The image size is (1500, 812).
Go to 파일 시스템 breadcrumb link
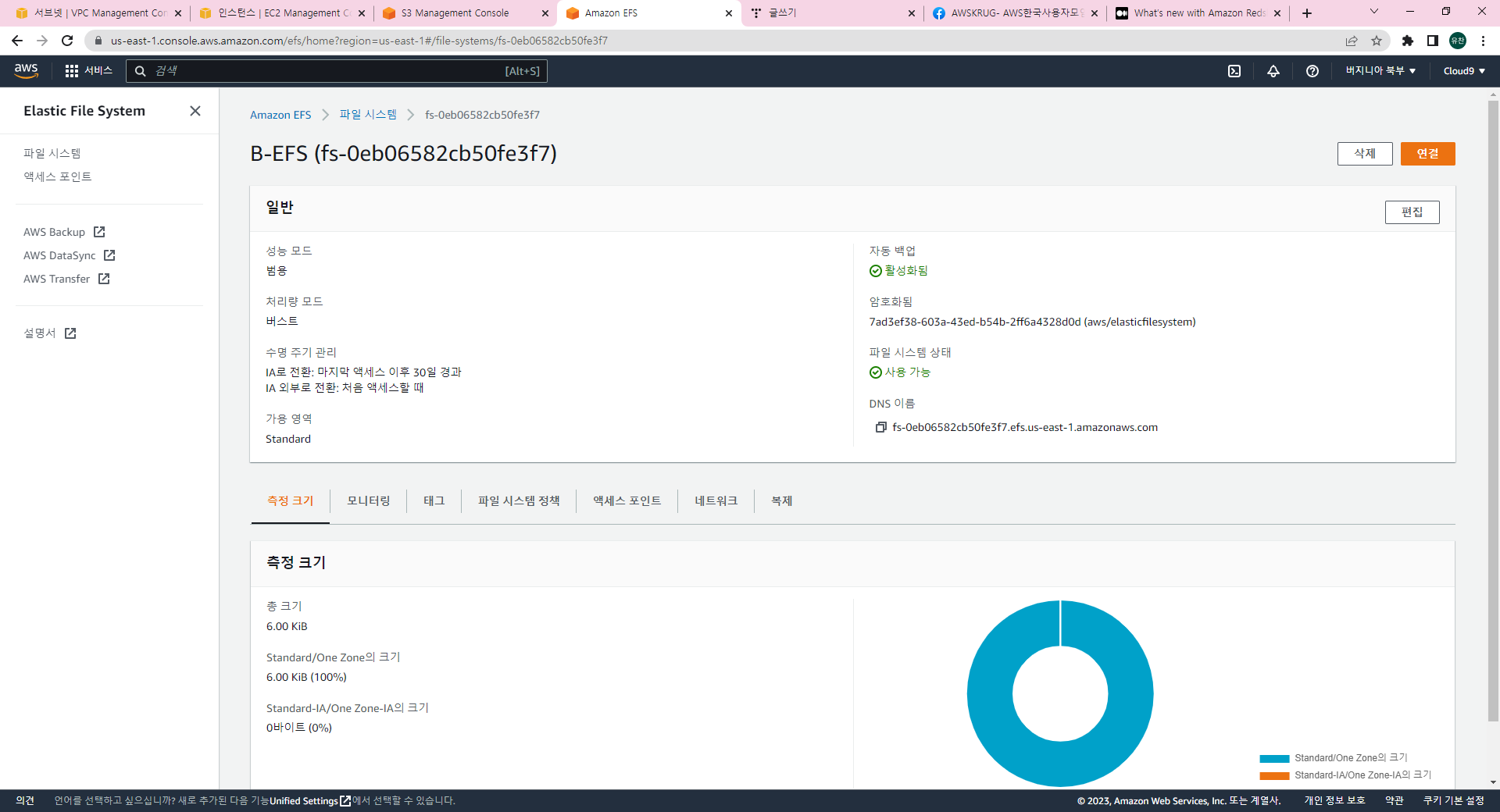pos(368,115)
